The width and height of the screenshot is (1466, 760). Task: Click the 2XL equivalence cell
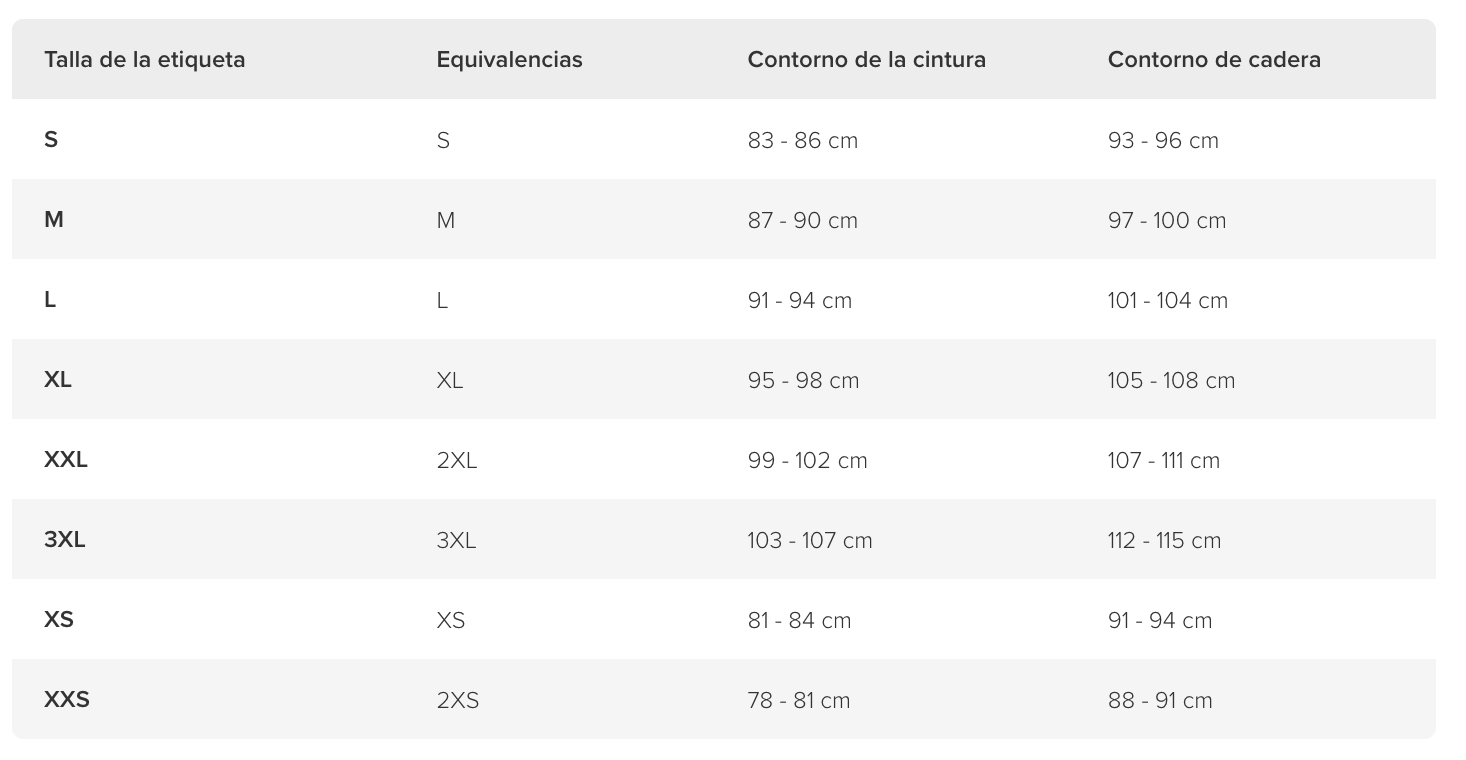457,460
